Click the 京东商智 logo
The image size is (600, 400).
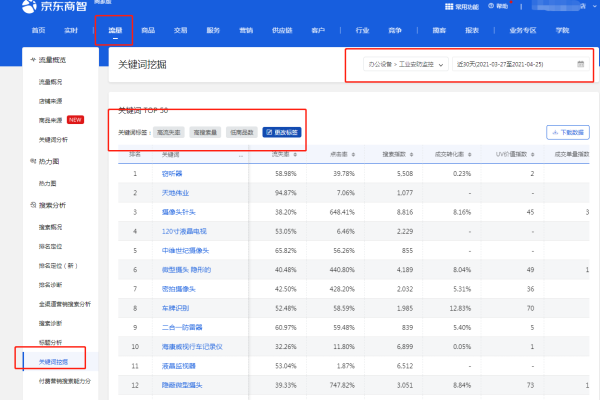pos(54,6)
